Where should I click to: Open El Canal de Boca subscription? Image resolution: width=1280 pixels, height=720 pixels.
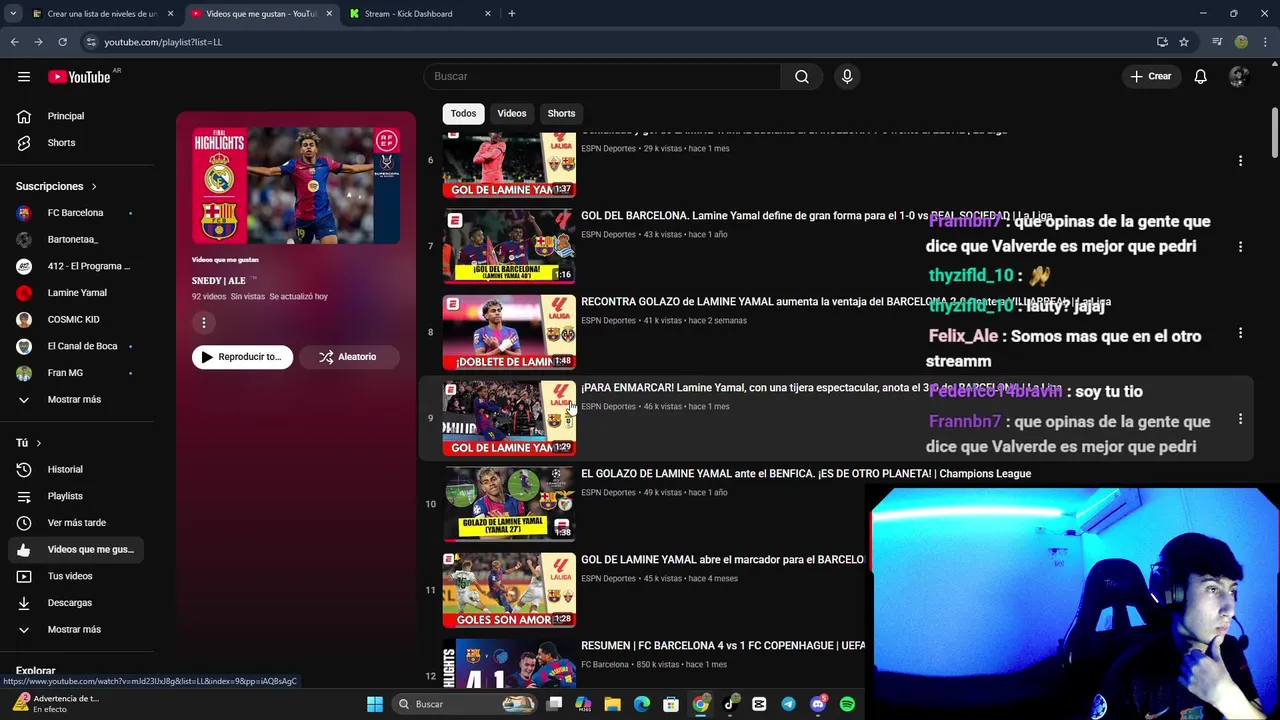(x=76, y=346)
